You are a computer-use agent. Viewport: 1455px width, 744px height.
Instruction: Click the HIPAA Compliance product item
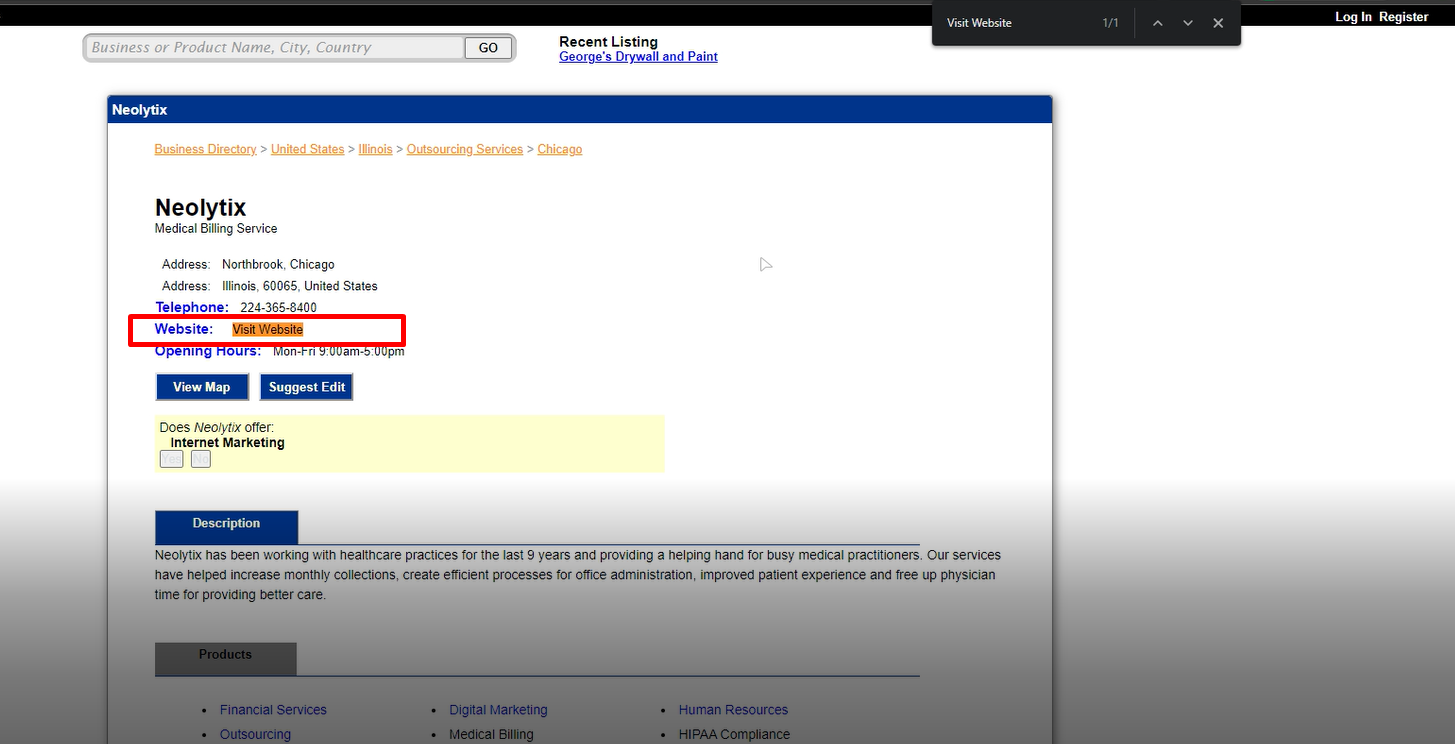pos(734,734)
